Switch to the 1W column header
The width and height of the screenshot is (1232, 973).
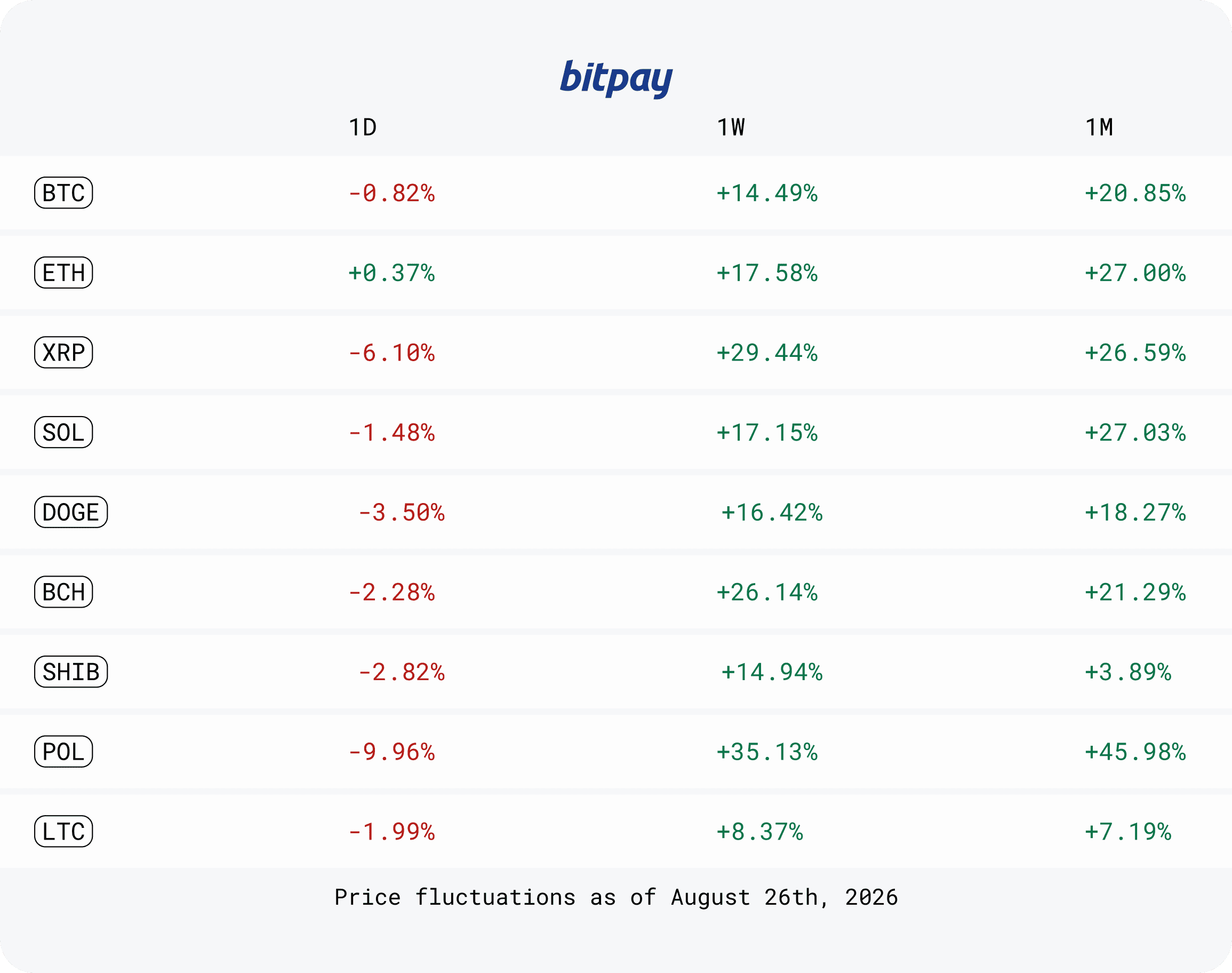coord(731,127)
